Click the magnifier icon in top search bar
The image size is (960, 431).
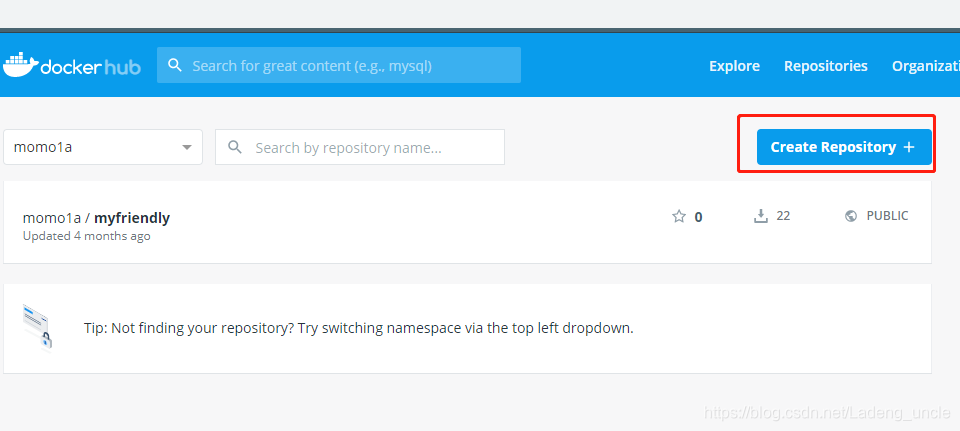click(x=174, y=65)
